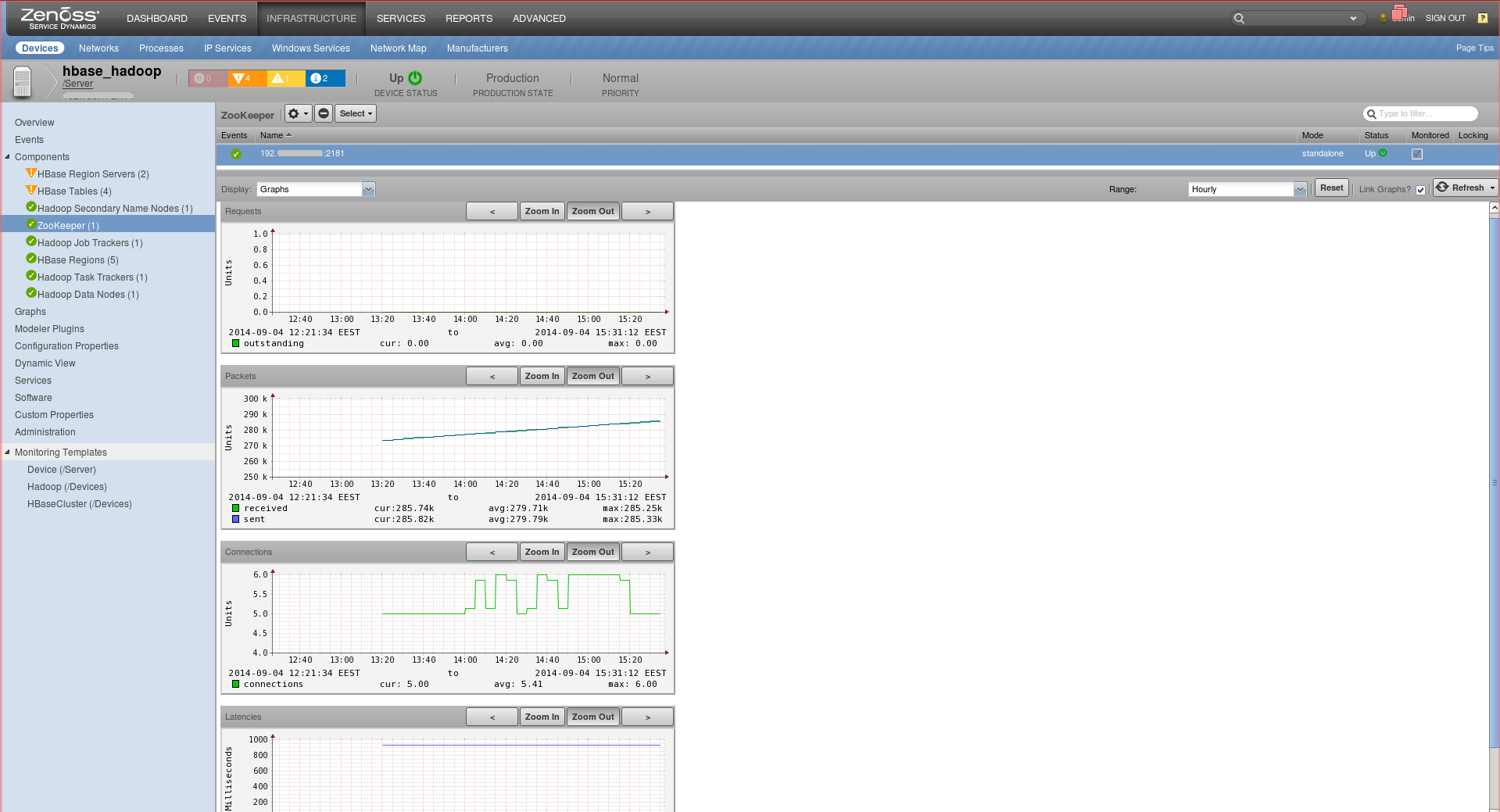Click the search magnifier icon in header
This screenshot has height=812, width=1500.
point(1239,19)
